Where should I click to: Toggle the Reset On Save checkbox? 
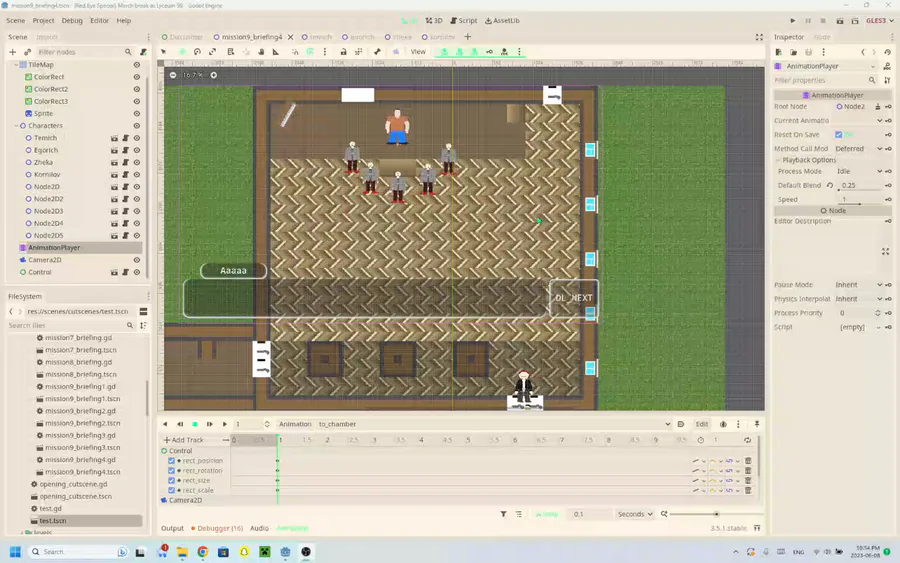[839, 134]
